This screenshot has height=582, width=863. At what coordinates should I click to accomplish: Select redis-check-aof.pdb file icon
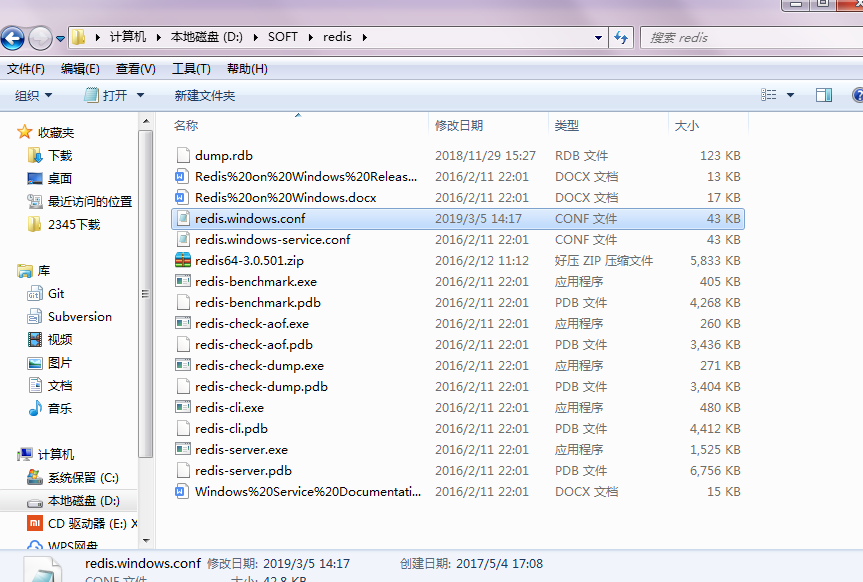tap(183, 345)
